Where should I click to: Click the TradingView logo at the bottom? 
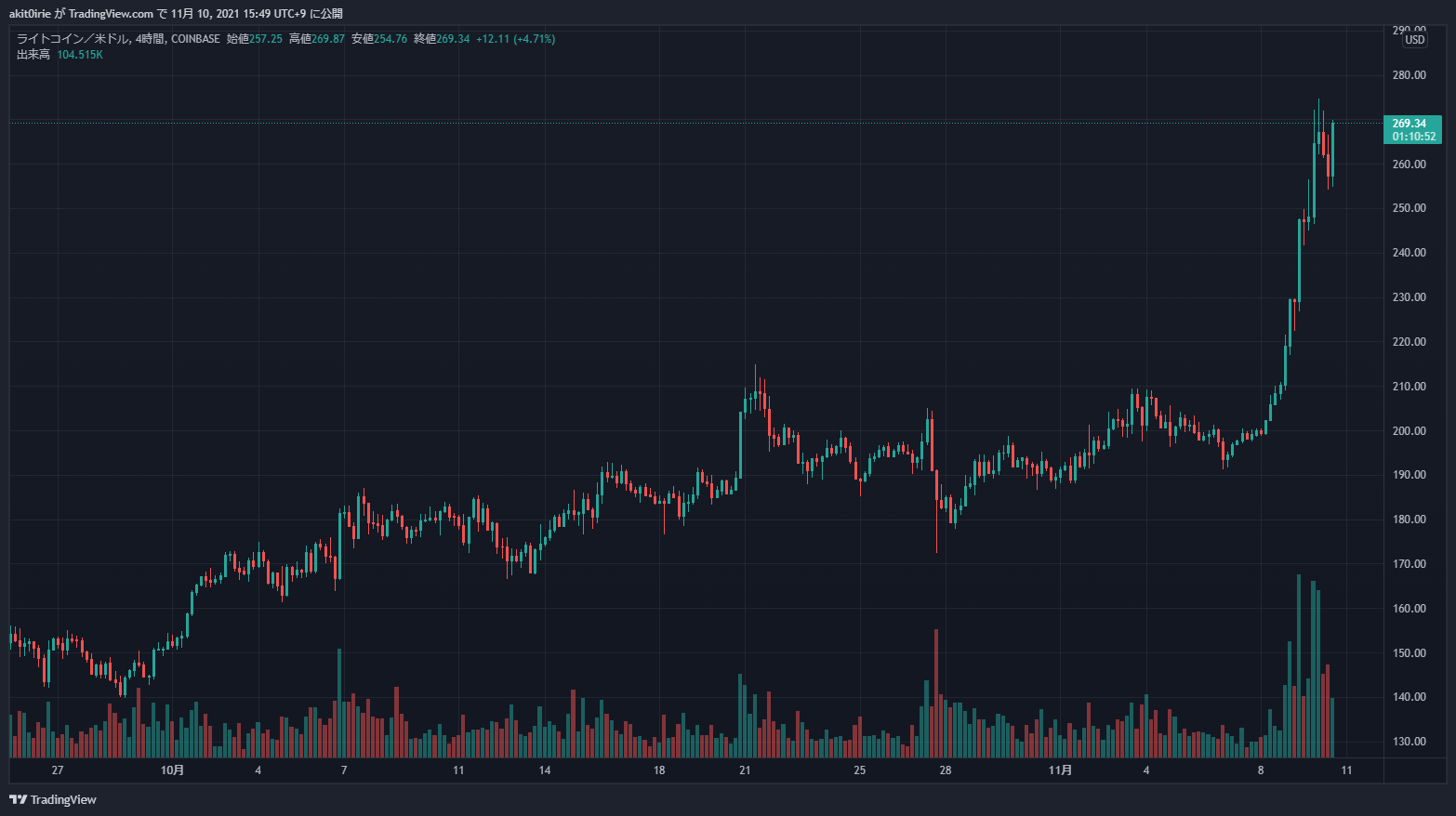[x=53, y=799]
